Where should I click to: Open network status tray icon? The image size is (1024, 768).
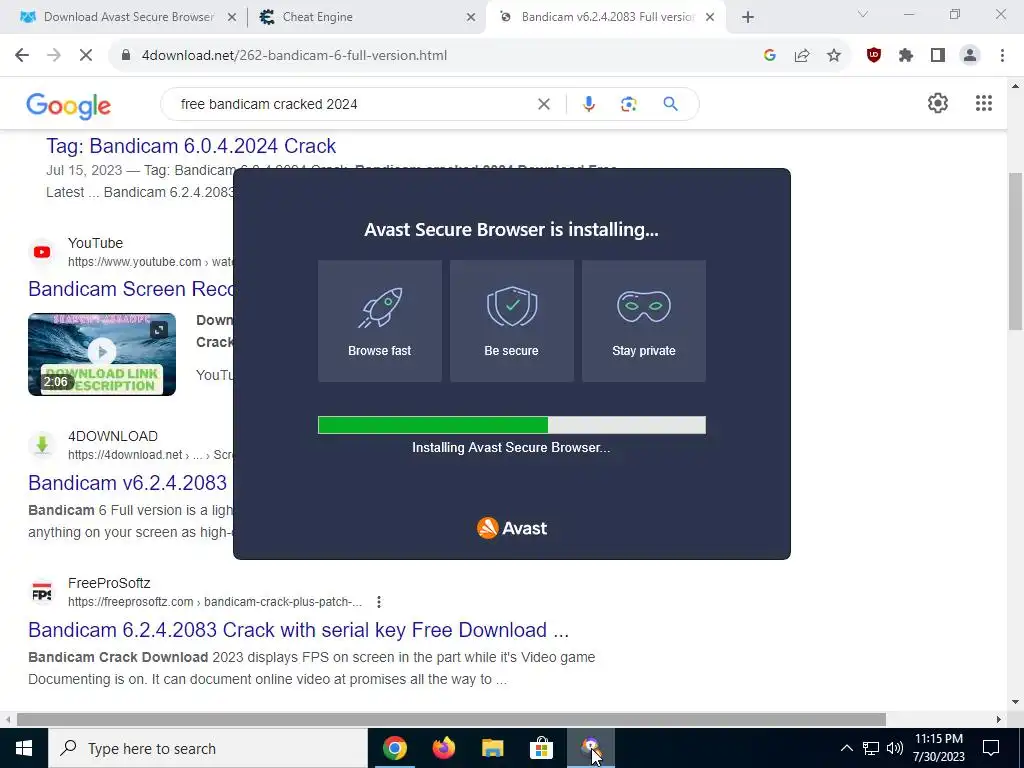coord(871,748)
